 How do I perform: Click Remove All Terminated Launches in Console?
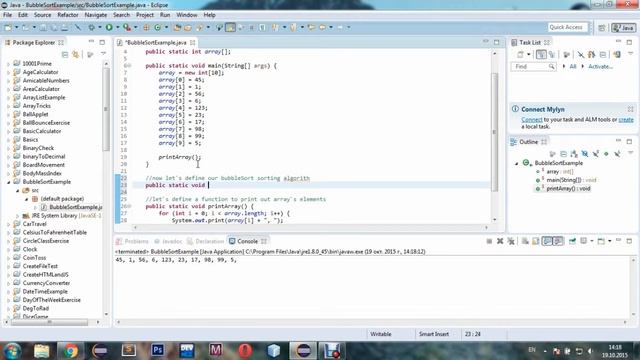pos(511,241)
